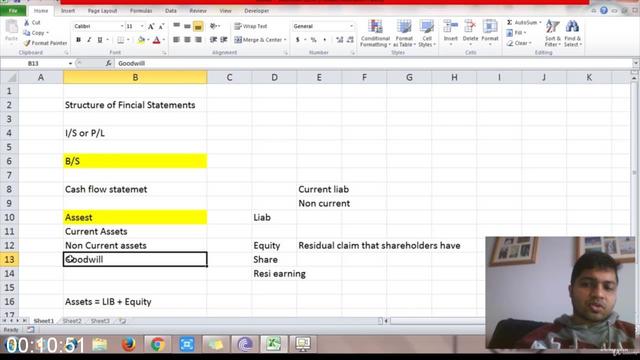
Task: Decrease cell indent
Action: [213, 40]
